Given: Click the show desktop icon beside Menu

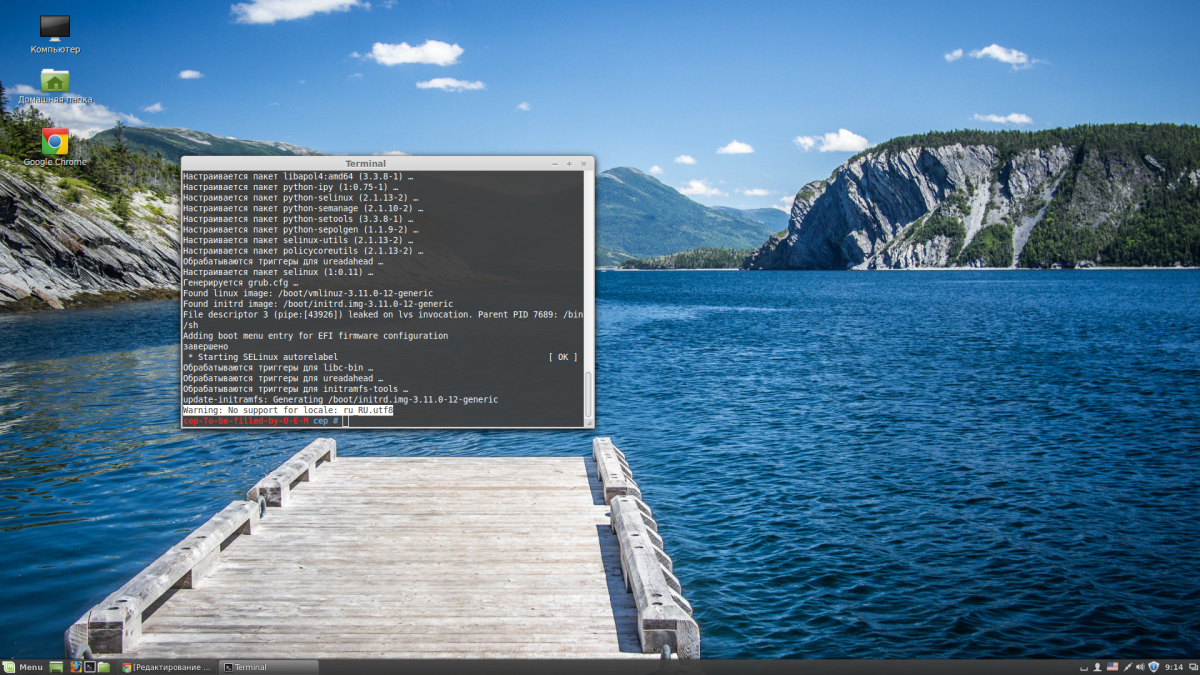Looking at the screenshot, I should coord(57,667).
